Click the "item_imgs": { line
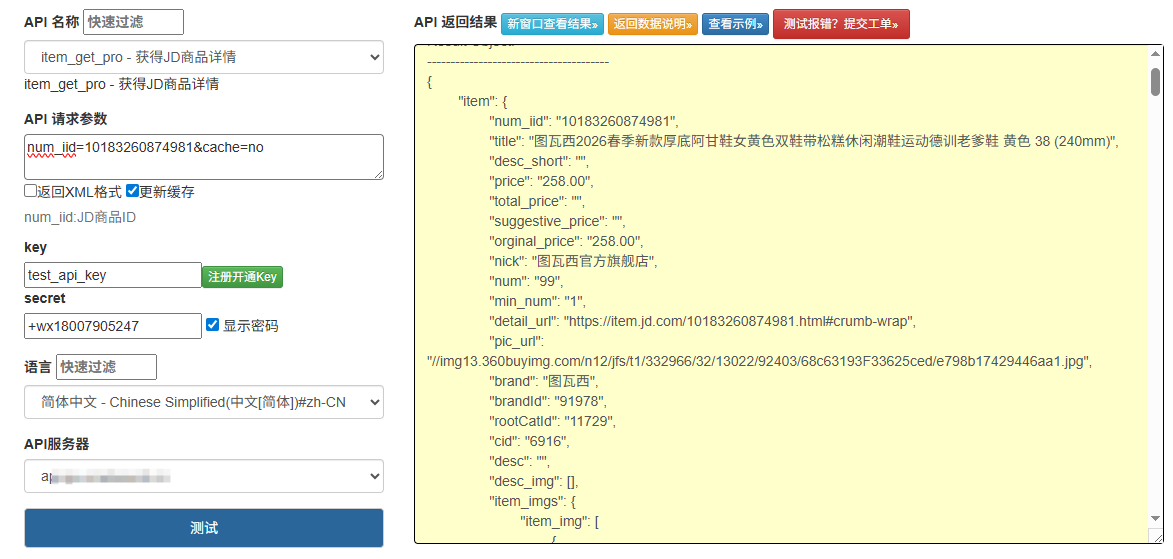Screen dimensions: 1173x559 point(532,501)
